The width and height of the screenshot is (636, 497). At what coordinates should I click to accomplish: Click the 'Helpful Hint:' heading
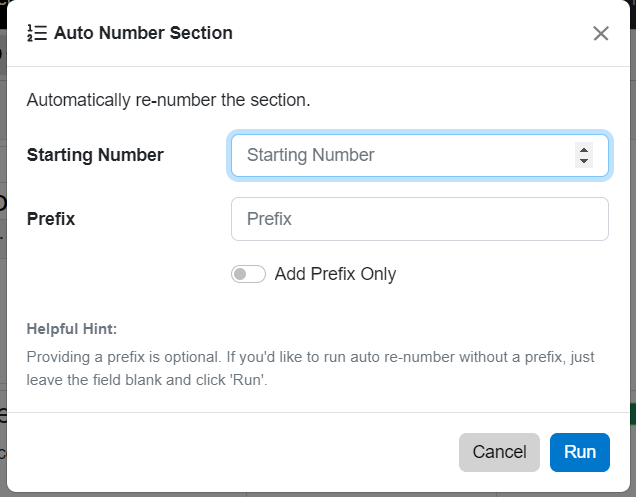(x=72, y=328)
